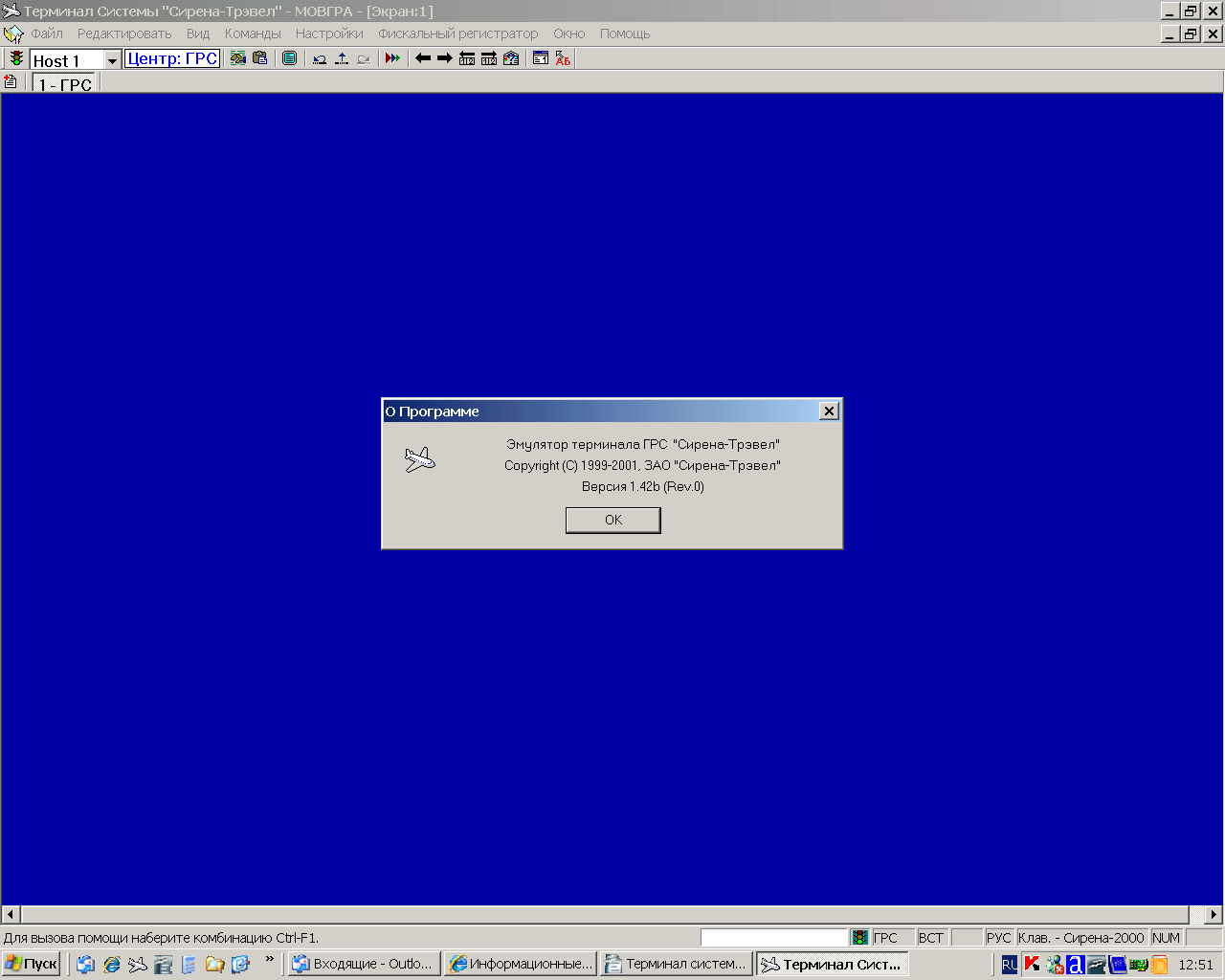Open the Настройки menu
This screenshot has width=1225, height=980.
pyautogui.click(x=329, y=33)
